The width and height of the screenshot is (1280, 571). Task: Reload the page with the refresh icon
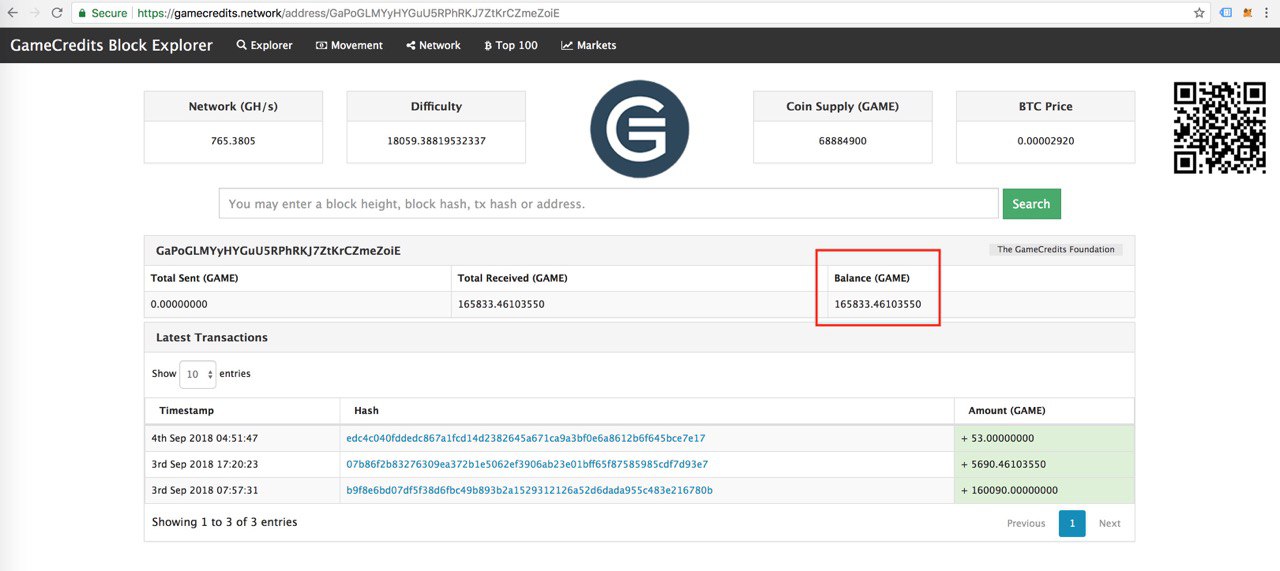click(57, 13)
